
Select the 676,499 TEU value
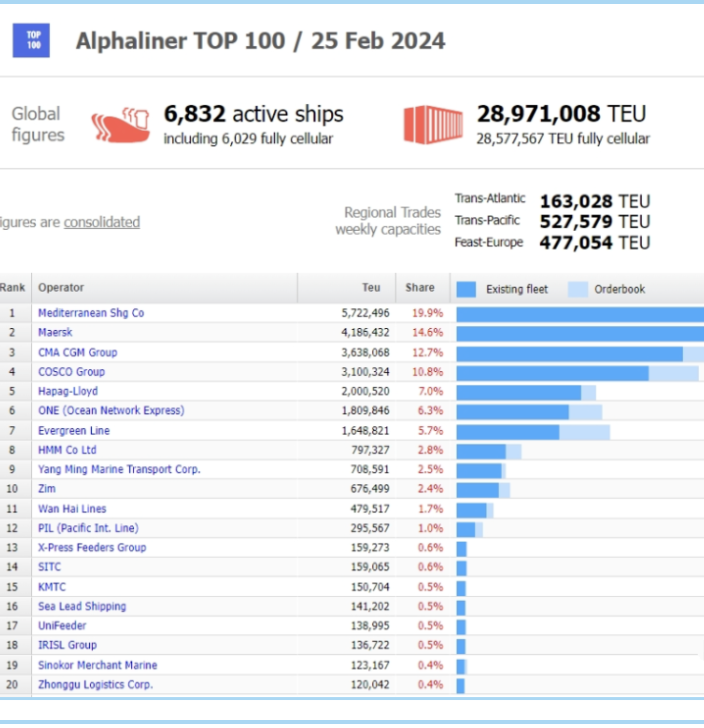pos(370,489)
